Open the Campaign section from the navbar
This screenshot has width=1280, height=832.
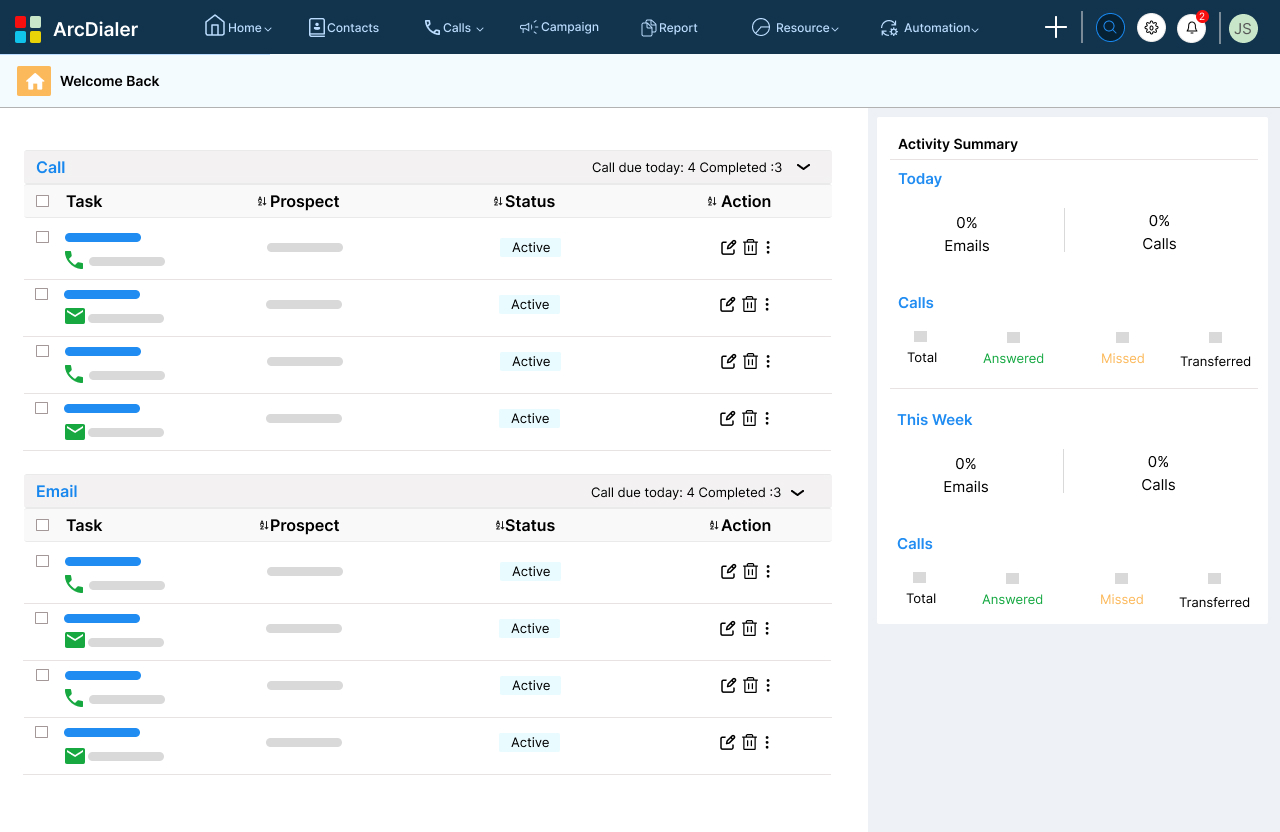(559, 27)
